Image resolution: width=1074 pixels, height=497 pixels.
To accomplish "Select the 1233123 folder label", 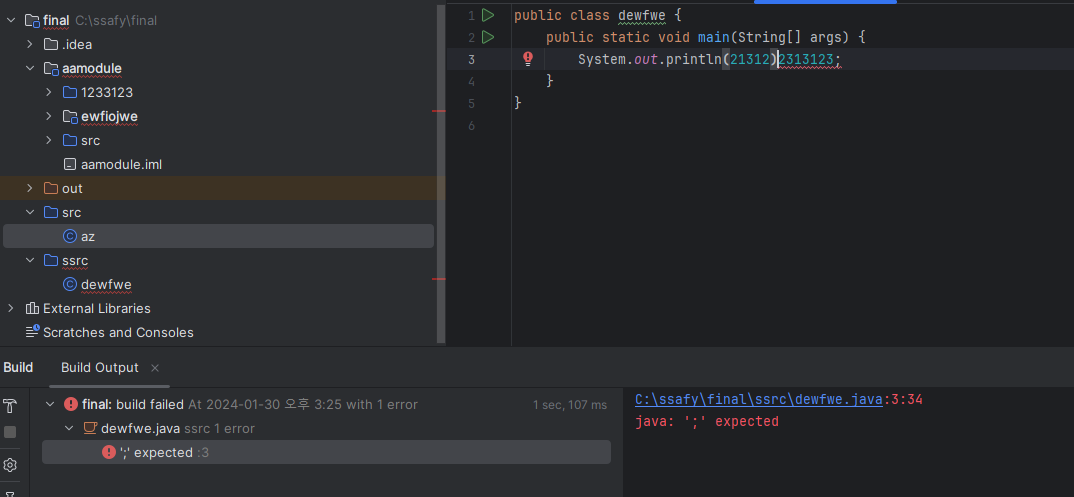I will (107, 92).
